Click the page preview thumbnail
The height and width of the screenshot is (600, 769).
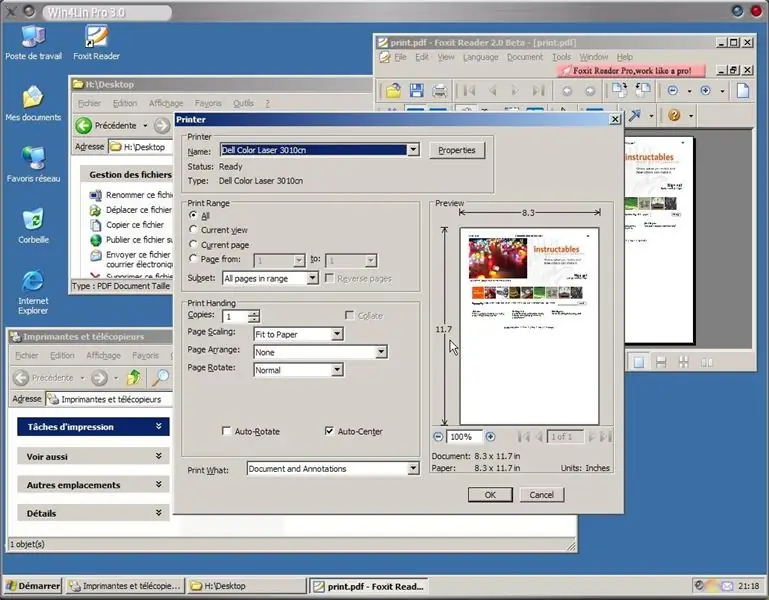[x=529, y=325]
